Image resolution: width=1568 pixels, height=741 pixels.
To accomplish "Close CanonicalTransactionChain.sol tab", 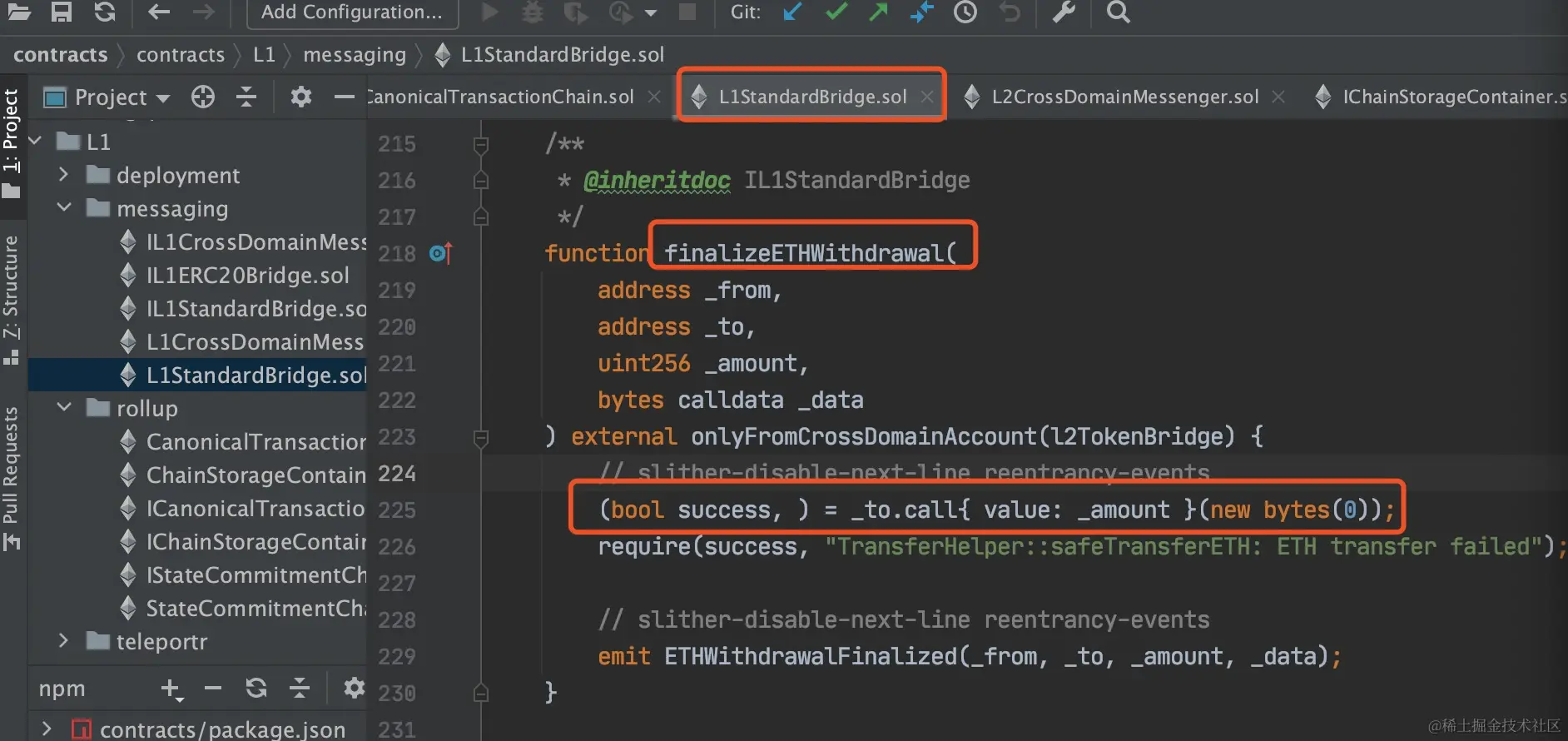I will (x=654, y=97).
